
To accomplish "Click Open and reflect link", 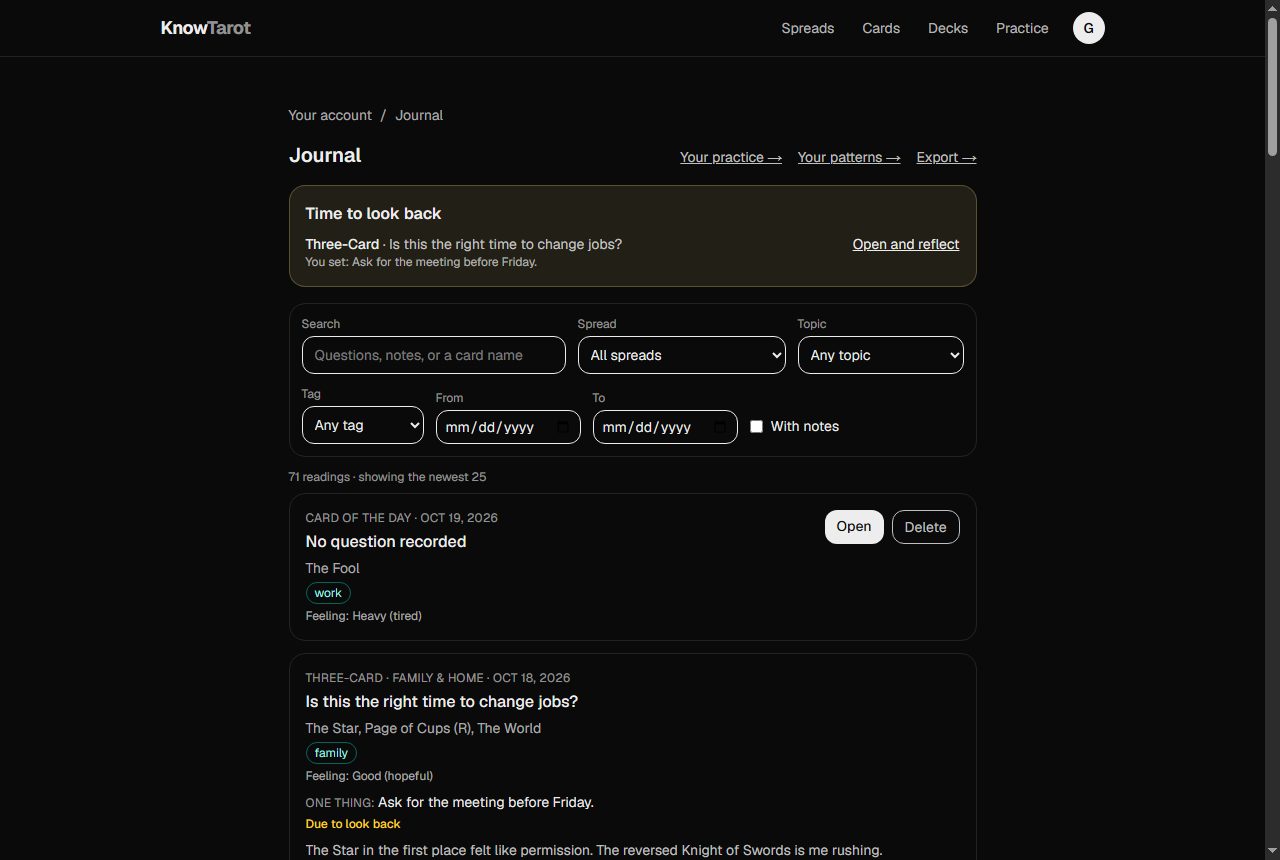I will point(906,244).
